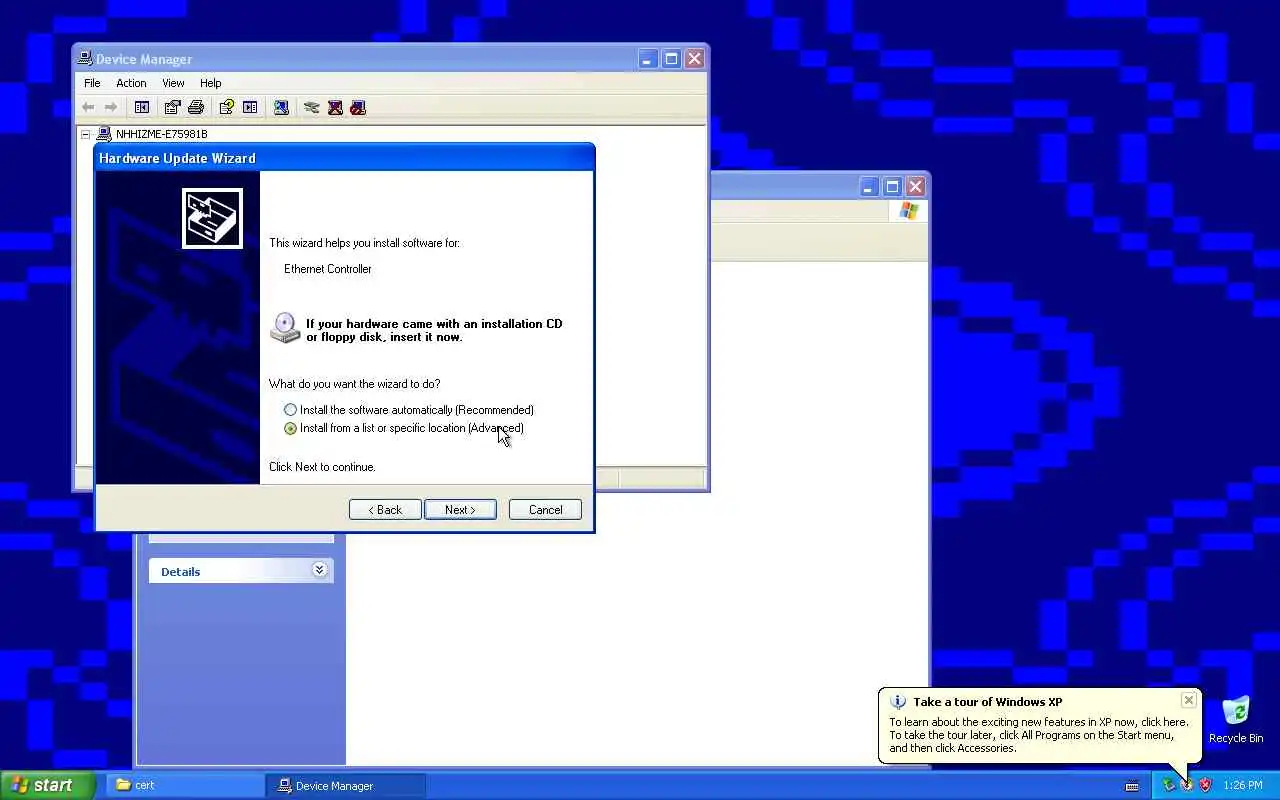
Task: Open the View menu
Action: [173, 83]
